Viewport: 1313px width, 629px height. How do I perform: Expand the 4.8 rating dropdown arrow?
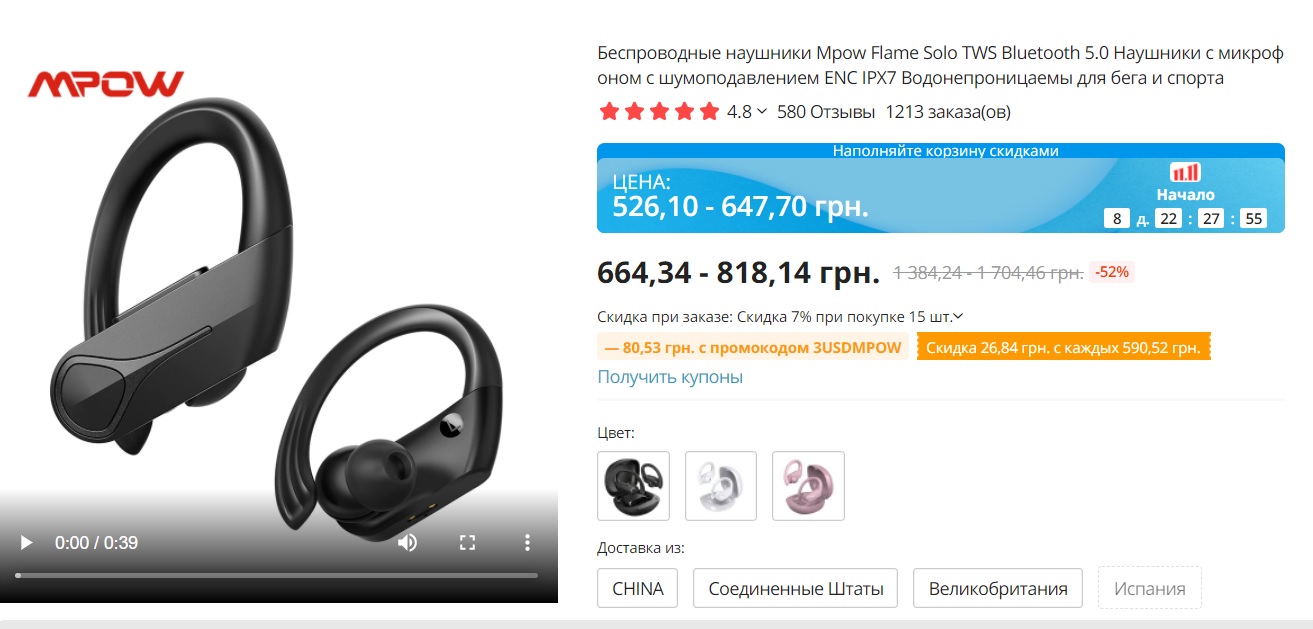(x=762, y=112)
